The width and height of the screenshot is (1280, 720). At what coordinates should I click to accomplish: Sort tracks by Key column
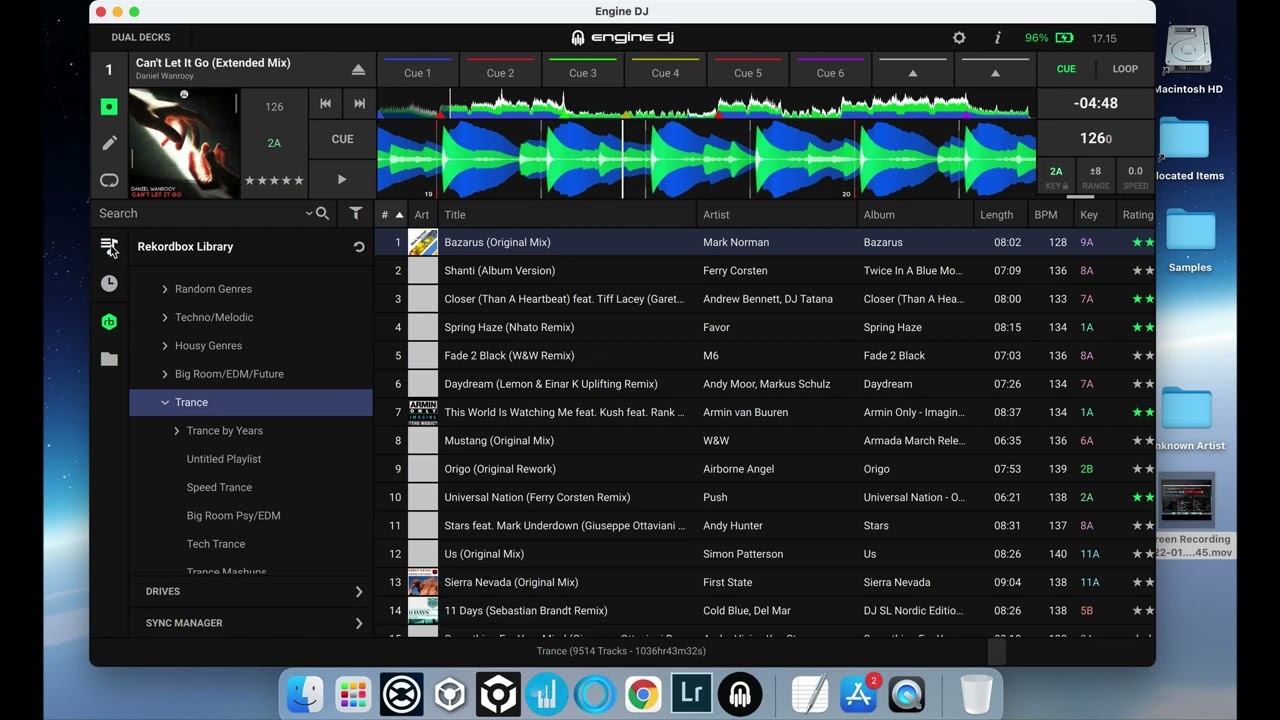pos(1089,215)
